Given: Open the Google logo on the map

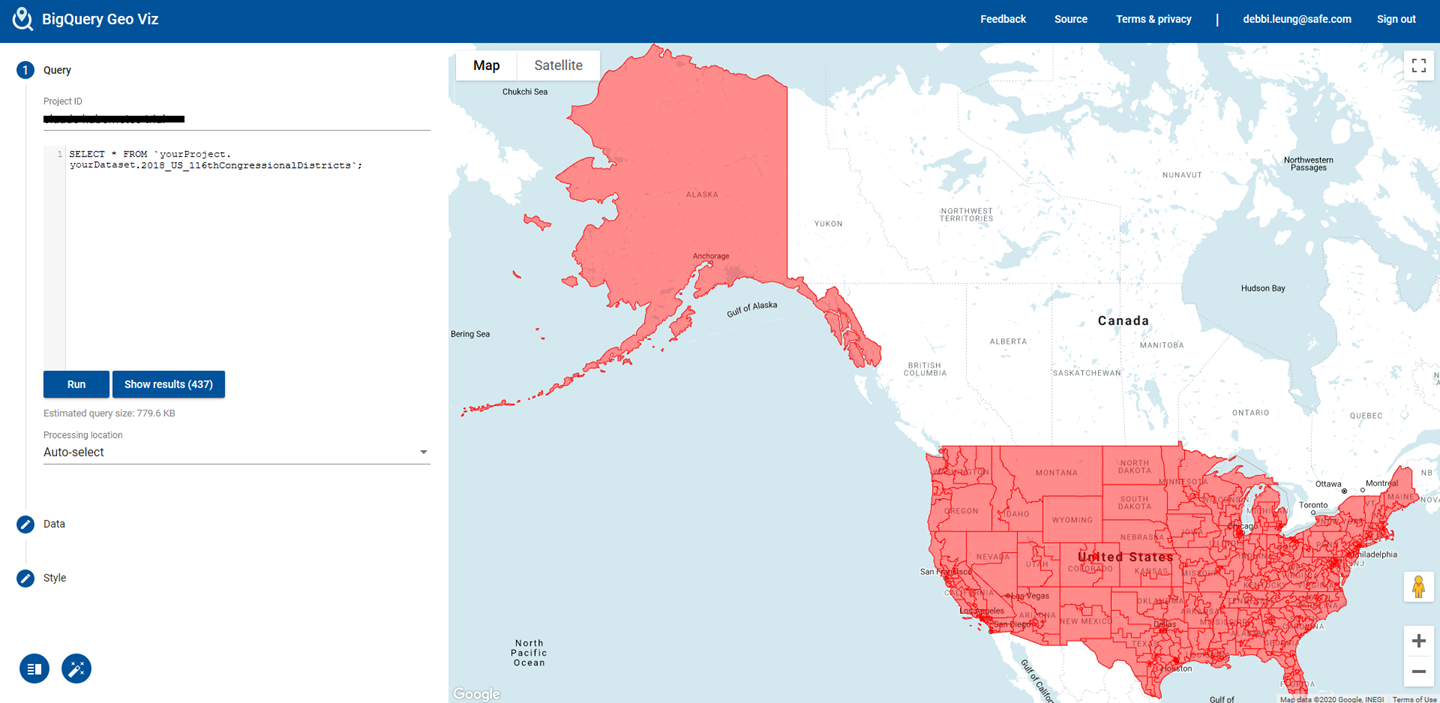Looking at the screenshot, I should (476, 694).
